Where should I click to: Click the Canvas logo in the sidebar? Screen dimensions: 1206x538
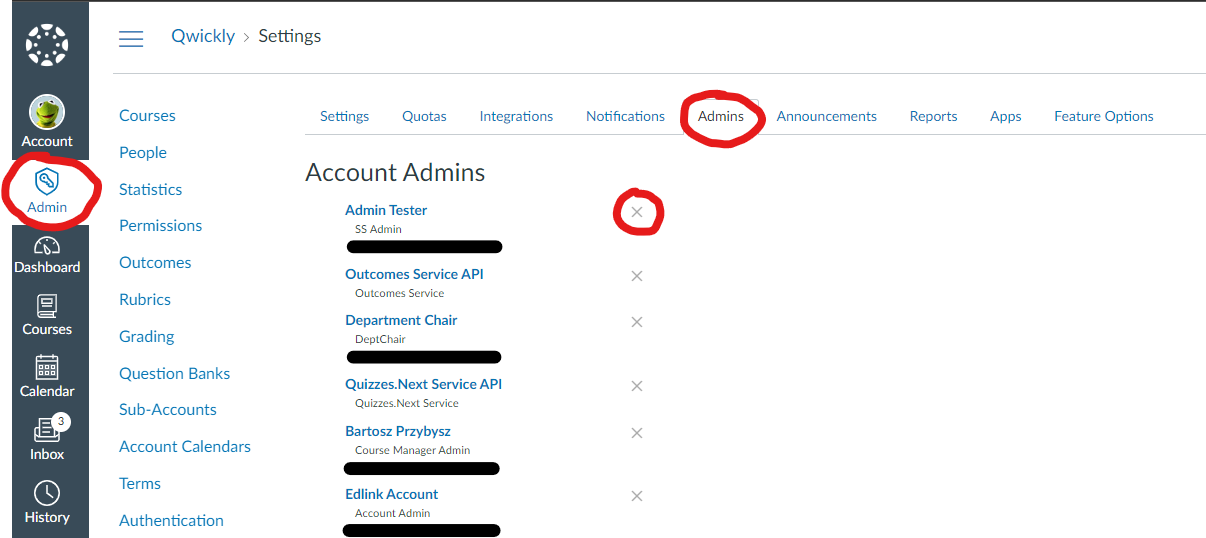[46, 45]
